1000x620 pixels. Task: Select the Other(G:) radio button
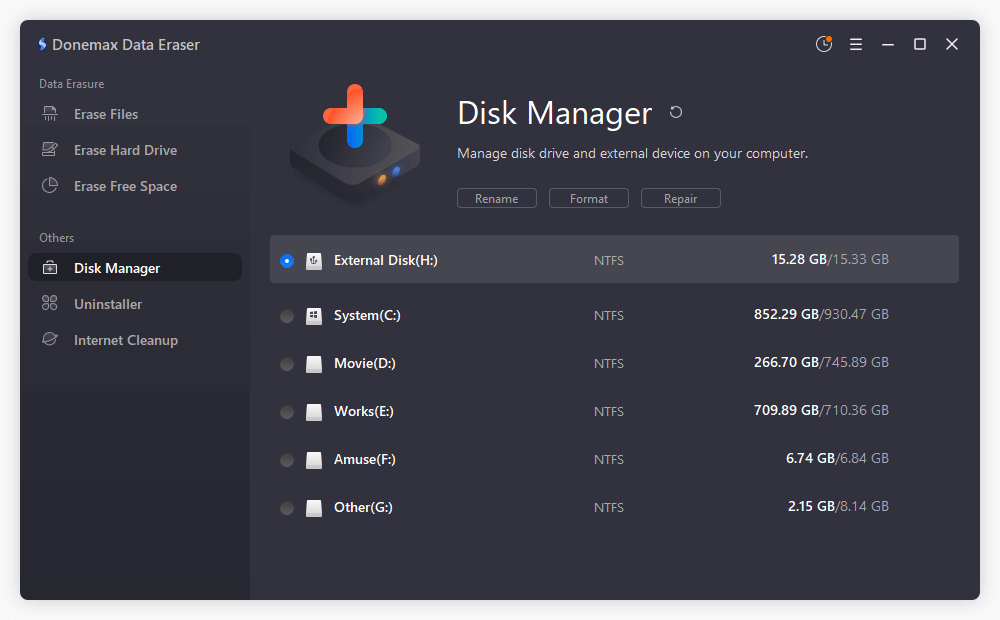tap(287, 508)
